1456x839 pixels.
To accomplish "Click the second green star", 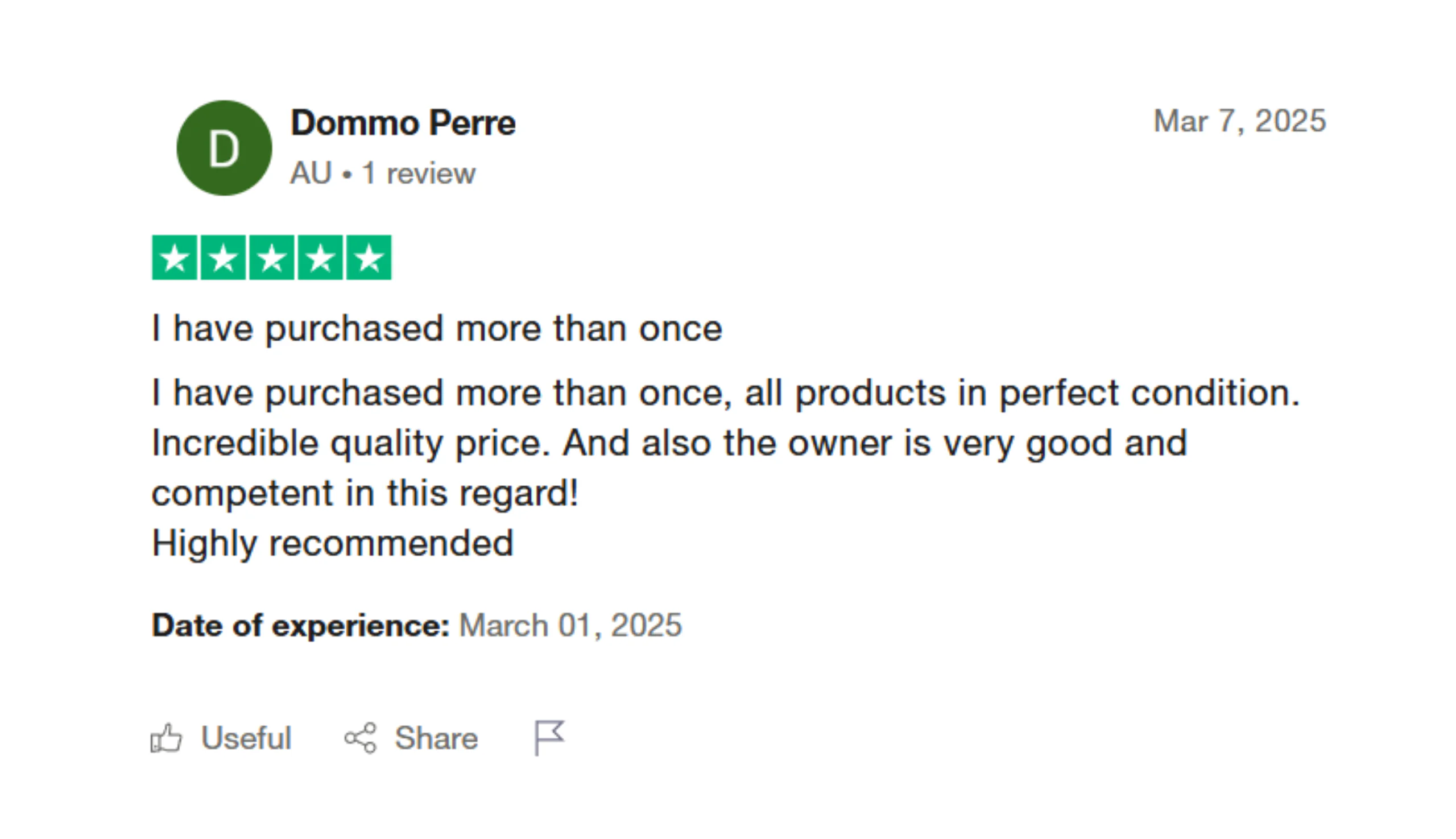I will tap(223, 258).
